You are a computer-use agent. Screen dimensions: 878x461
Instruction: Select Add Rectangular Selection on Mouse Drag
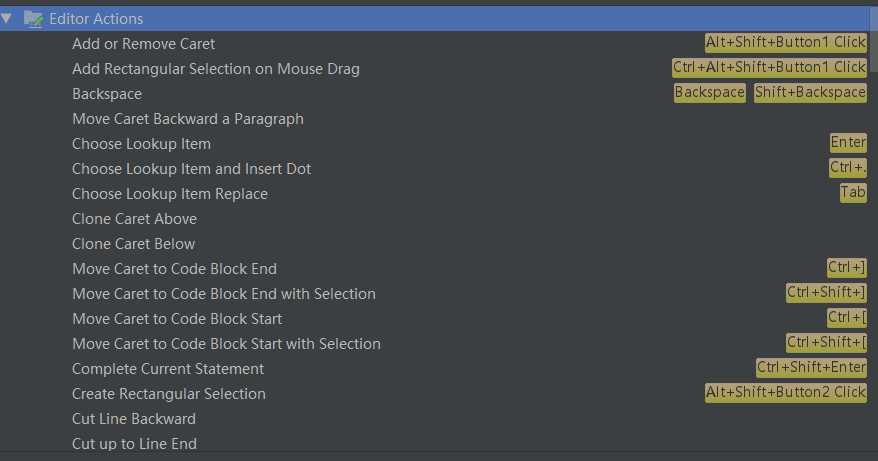tap(216, 69)
